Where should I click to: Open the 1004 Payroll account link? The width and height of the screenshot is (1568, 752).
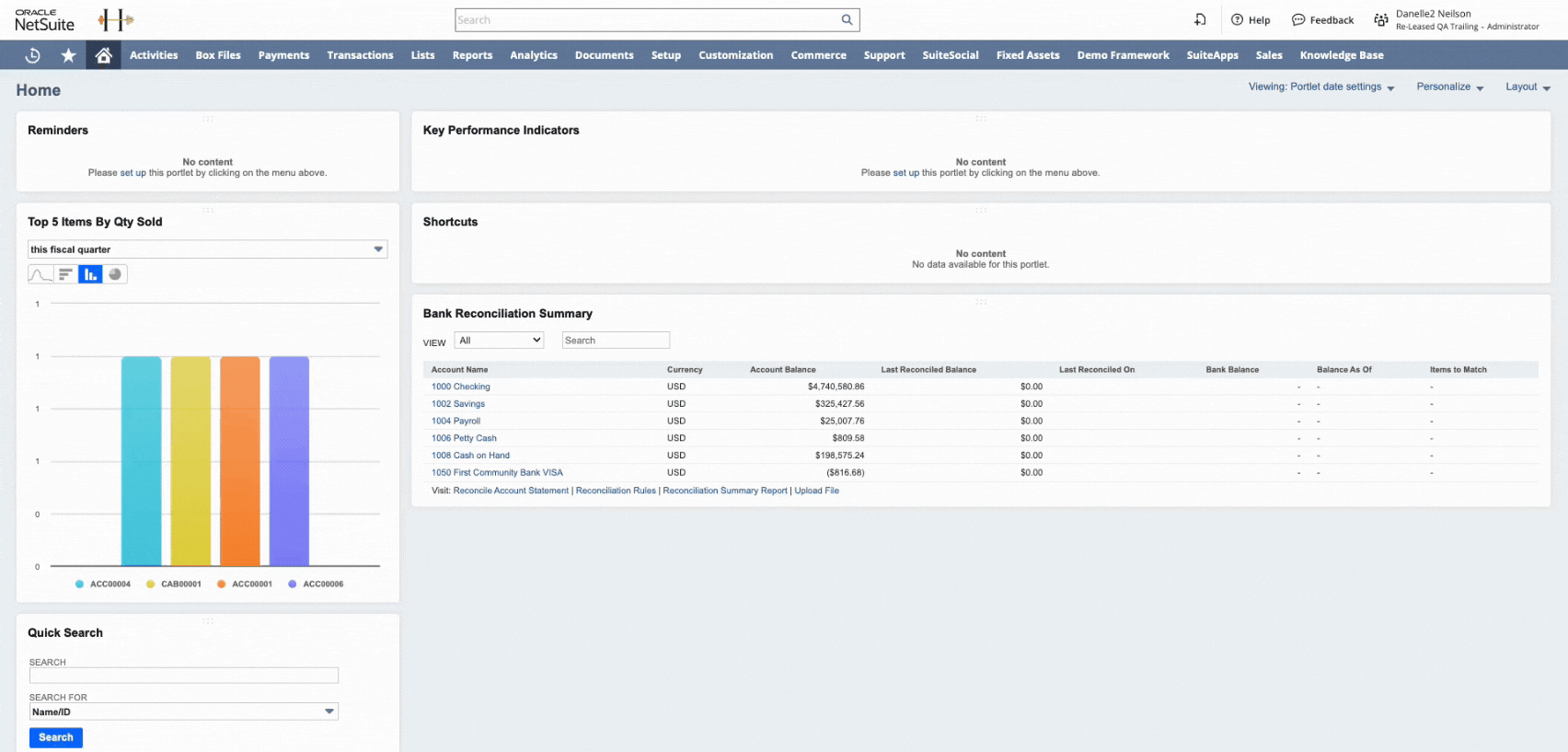(455, 422)
